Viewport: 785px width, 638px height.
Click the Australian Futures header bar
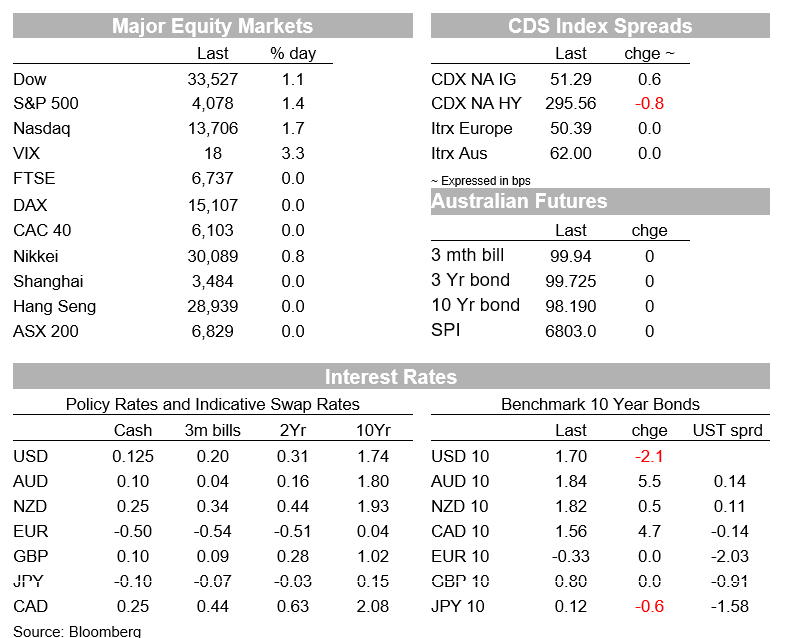click(x=600, y=201)
